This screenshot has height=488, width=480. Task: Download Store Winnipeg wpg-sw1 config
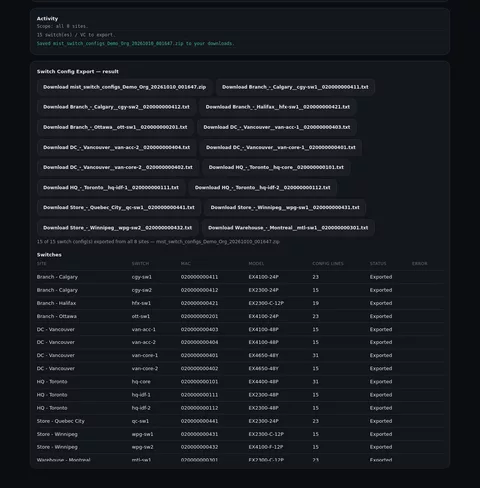pos(285,208)
